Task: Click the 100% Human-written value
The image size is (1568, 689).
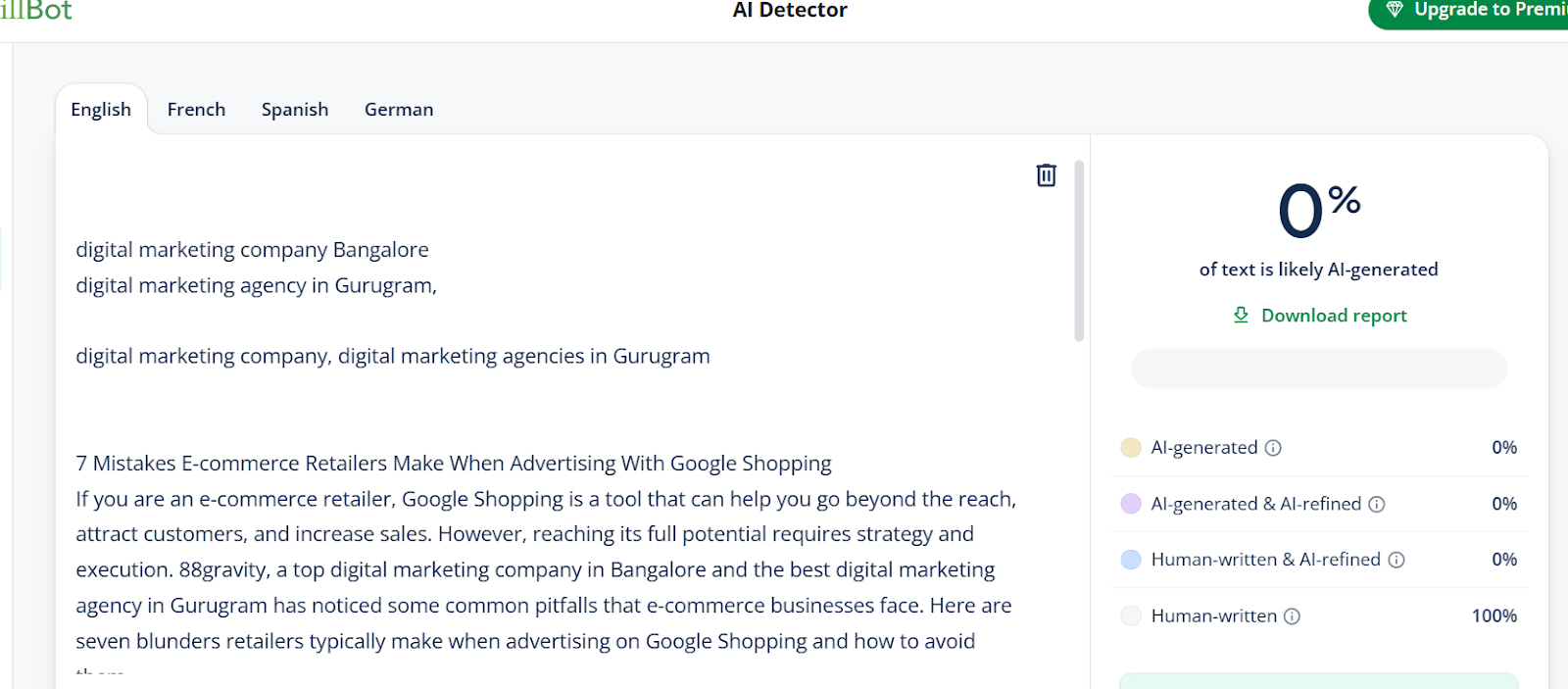Action: click(1494, 616)
